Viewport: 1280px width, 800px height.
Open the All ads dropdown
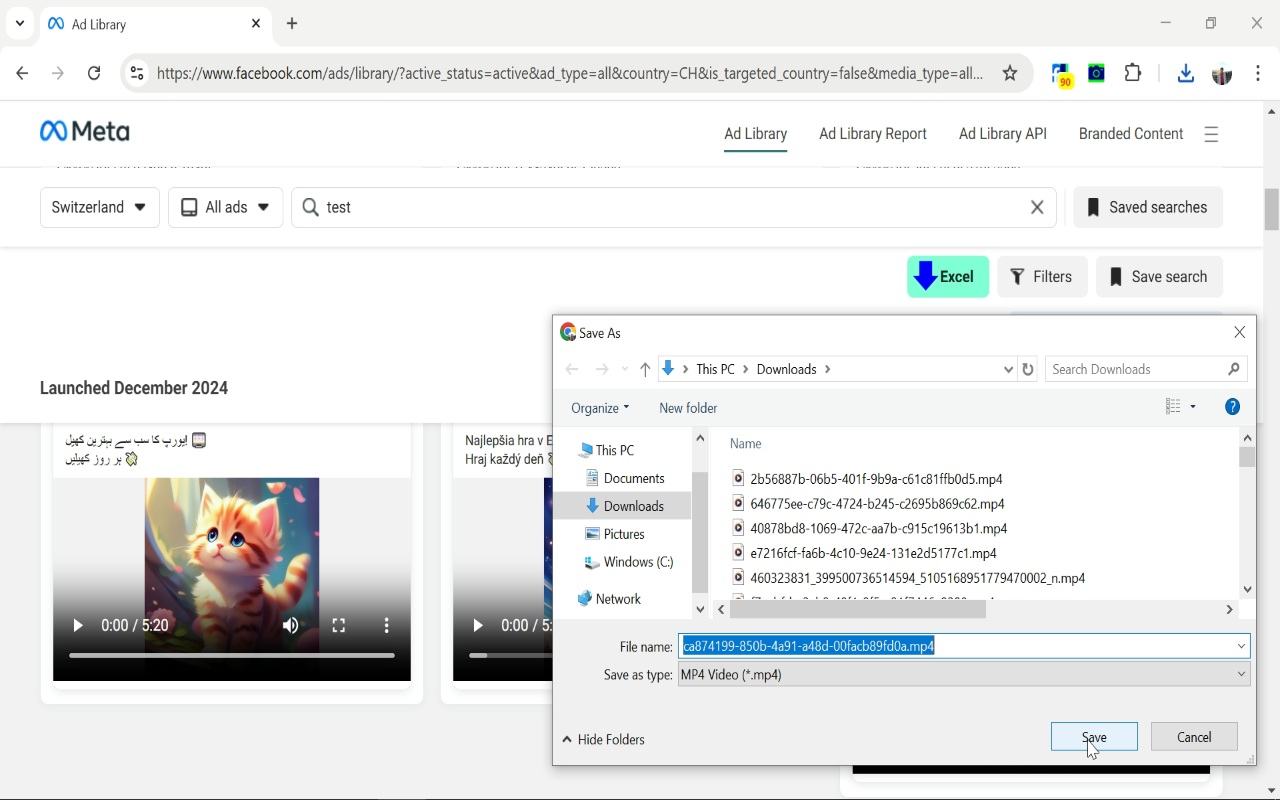click(x=225, y=207)
